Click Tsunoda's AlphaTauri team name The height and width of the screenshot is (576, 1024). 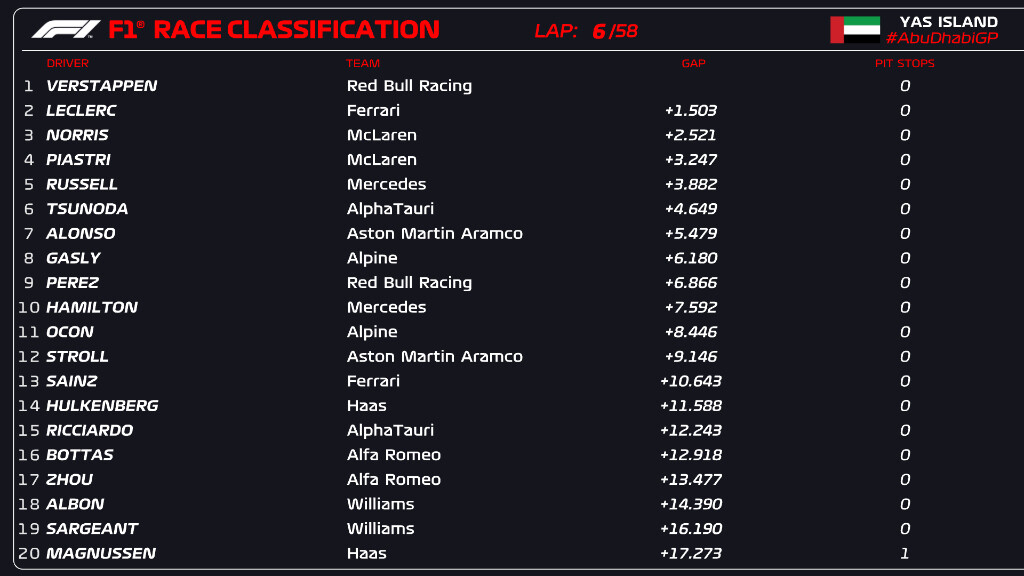click(390, 209)
